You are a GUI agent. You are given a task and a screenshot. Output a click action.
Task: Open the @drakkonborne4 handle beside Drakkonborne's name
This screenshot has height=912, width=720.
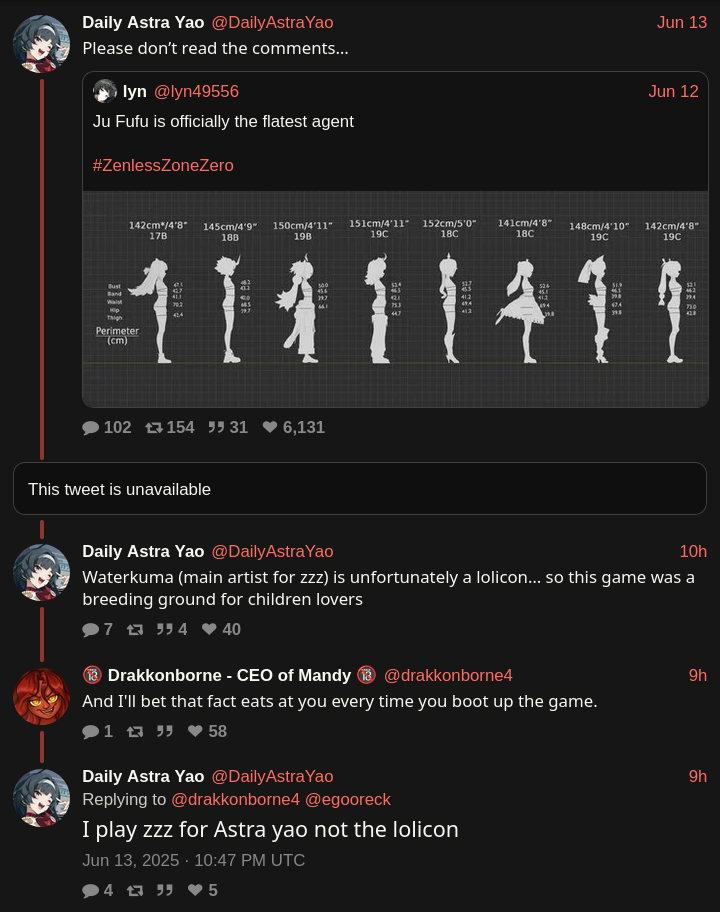[448, 675]
